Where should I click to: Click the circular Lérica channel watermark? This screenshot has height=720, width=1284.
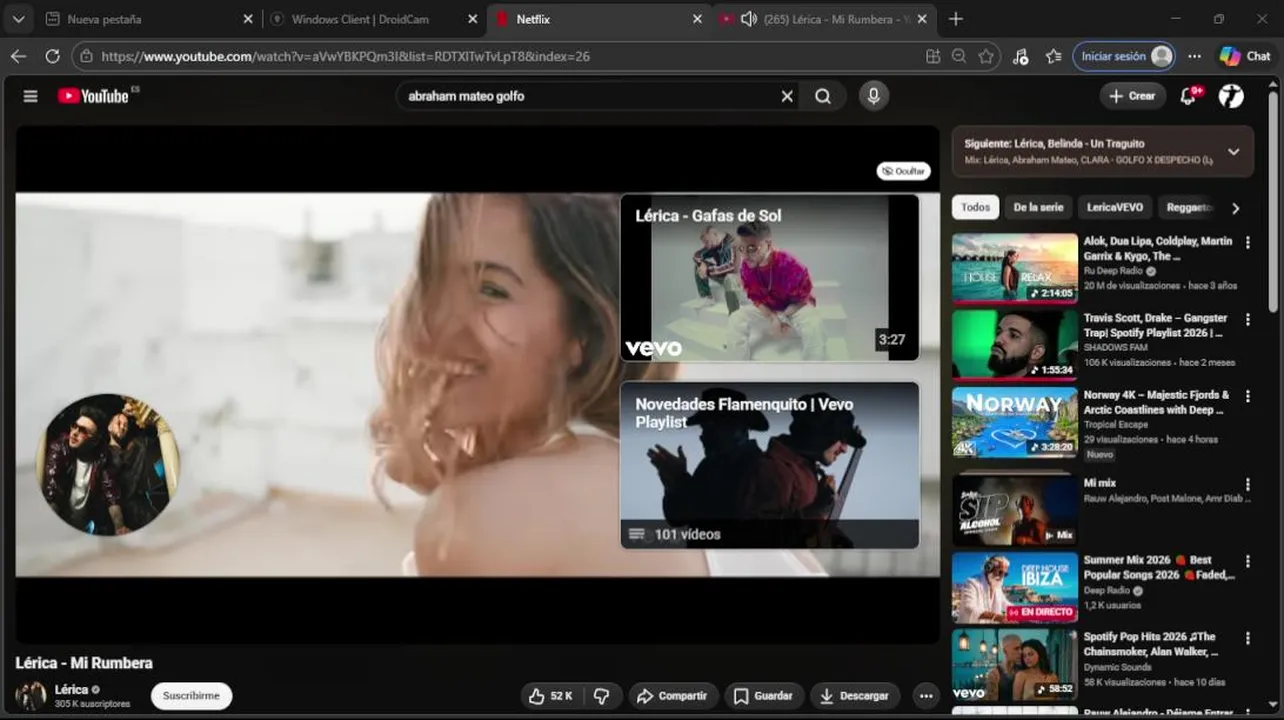pyautogui.click(x=108, y=464)
